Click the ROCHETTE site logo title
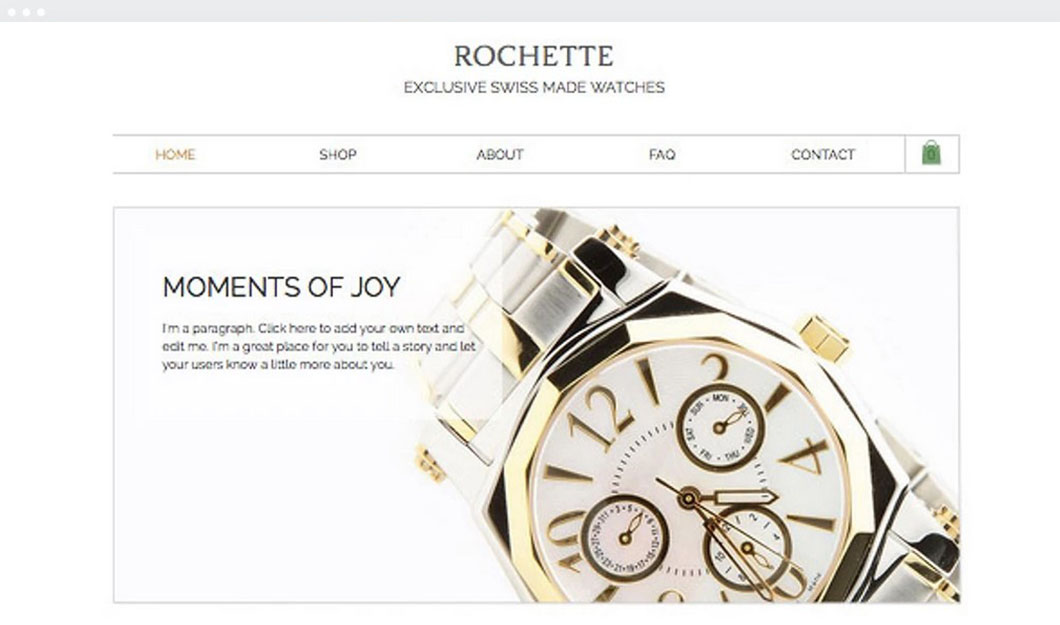 point(534,56)
